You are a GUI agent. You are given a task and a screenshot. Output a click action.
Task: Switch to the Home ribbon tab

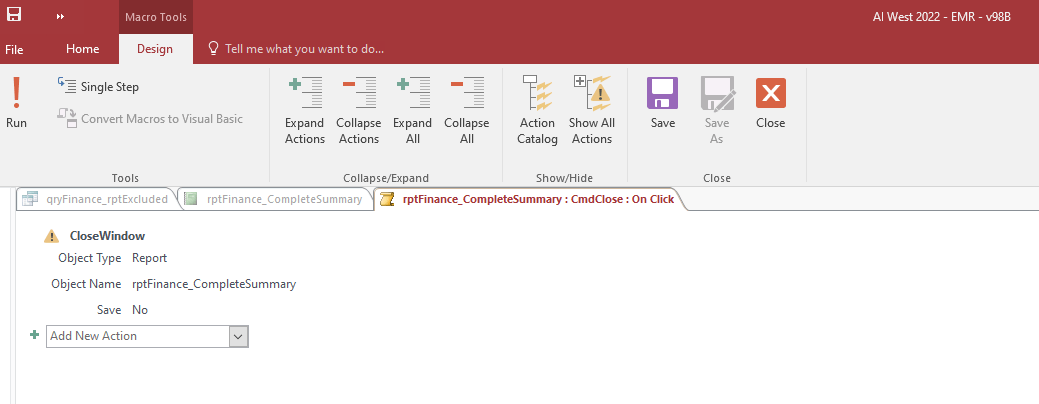[x=83, y=49]
